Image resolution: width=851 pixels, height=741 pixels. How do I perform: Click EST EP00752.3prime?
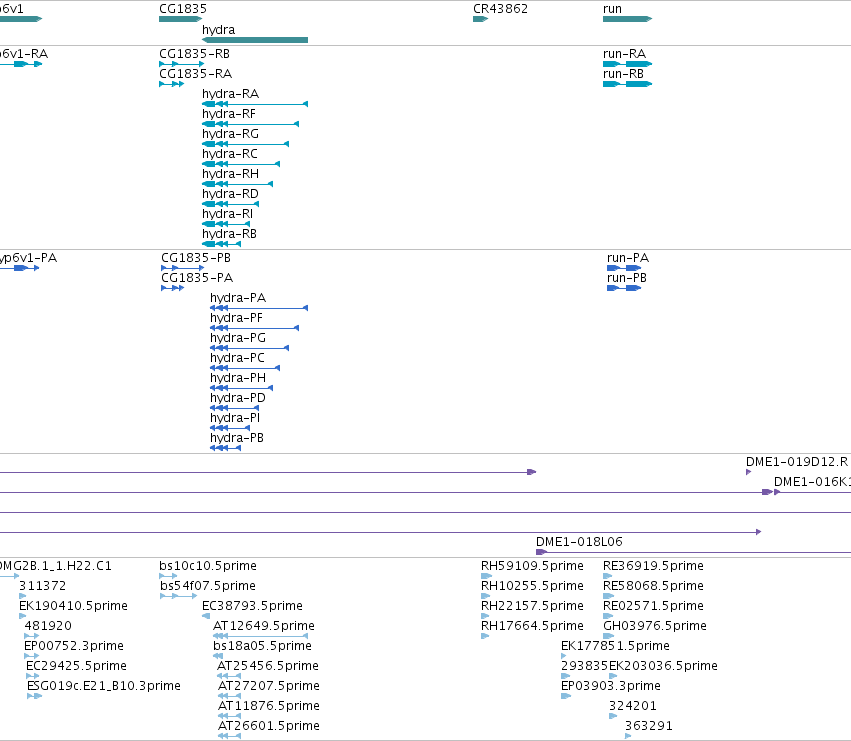pos(74,647)
